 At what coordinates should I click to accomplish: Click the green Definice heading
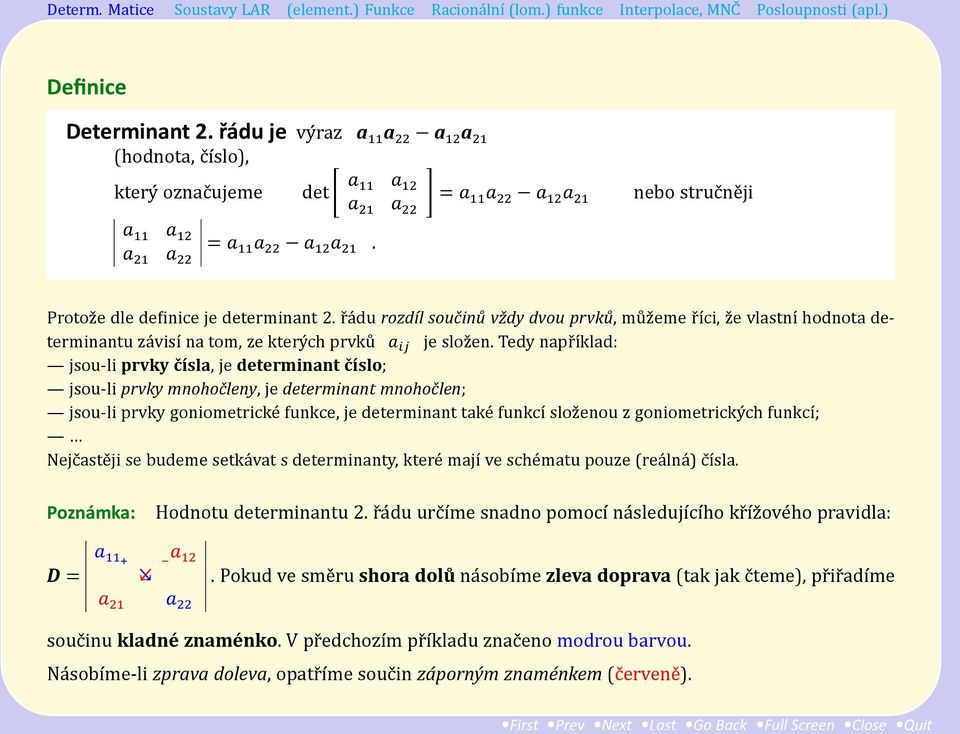tap(86, 87)
